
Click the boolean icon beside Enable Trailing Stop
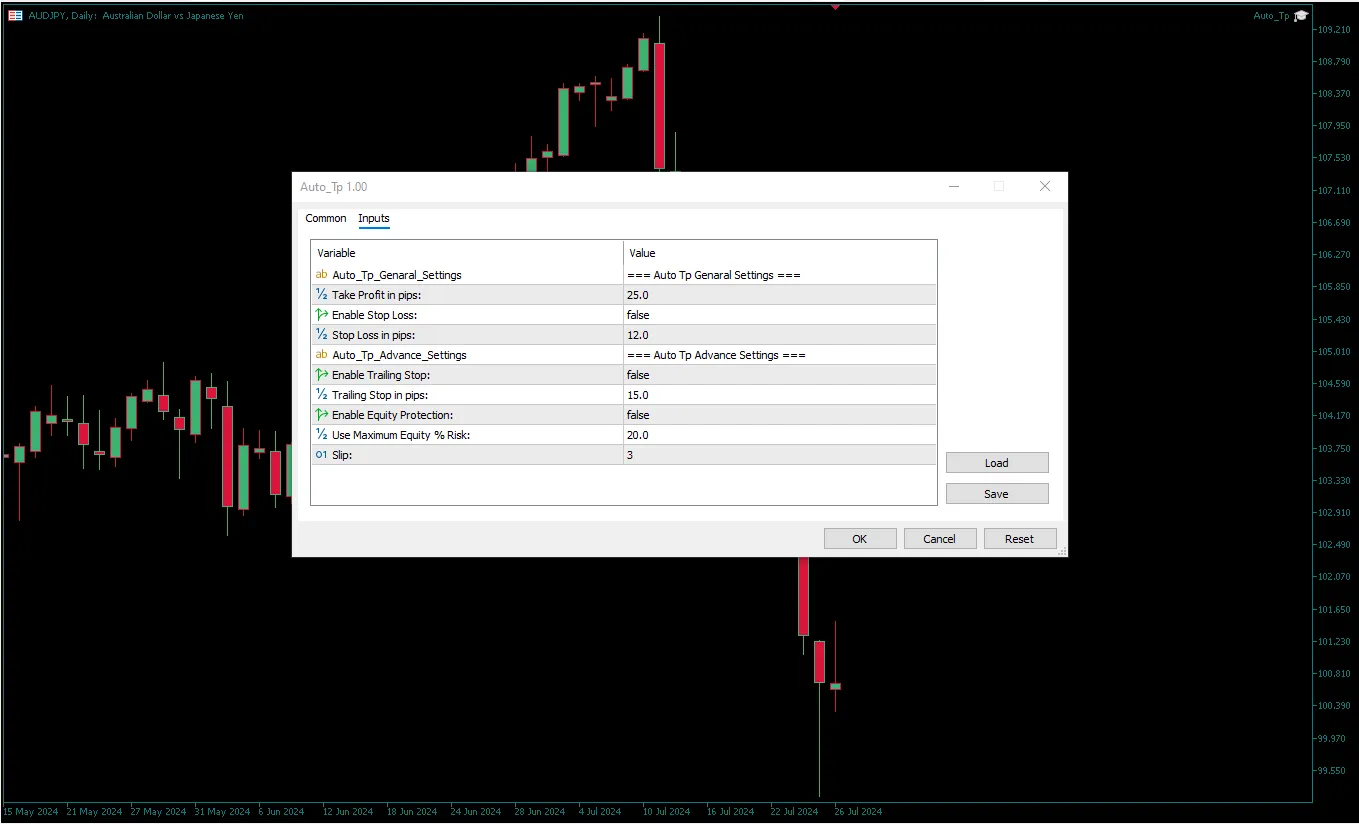pyautogui.click(x=321, y=374)
